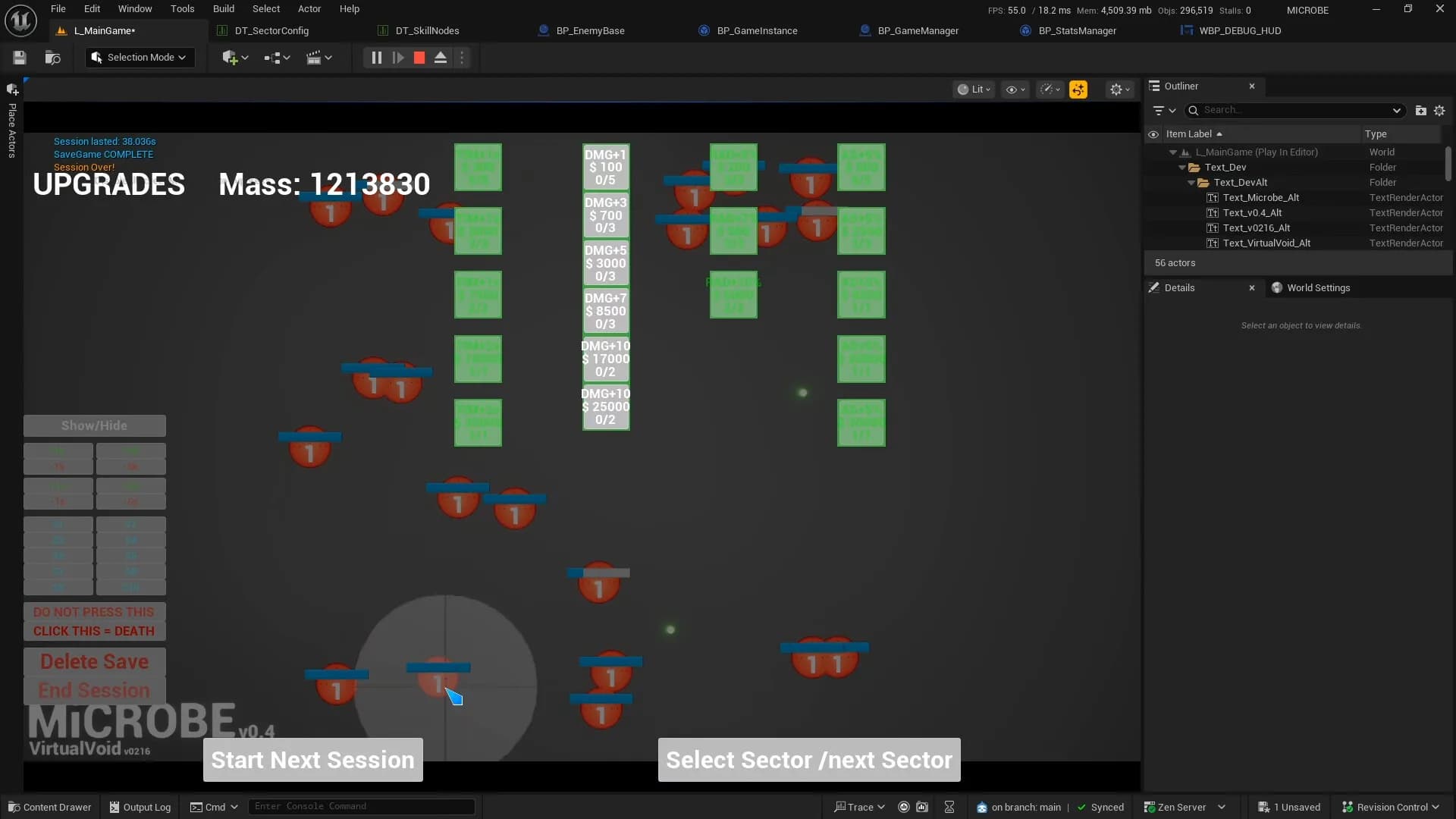
Task: Open the Output Log
Action: click(x=140, y=807)
